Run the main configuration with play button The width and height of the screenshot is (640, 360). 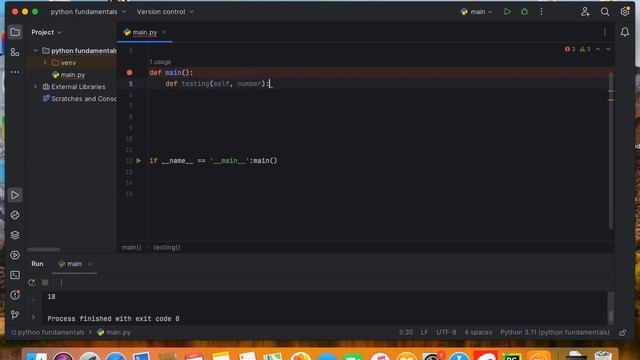pyautogui.click(x=507, y=12)
